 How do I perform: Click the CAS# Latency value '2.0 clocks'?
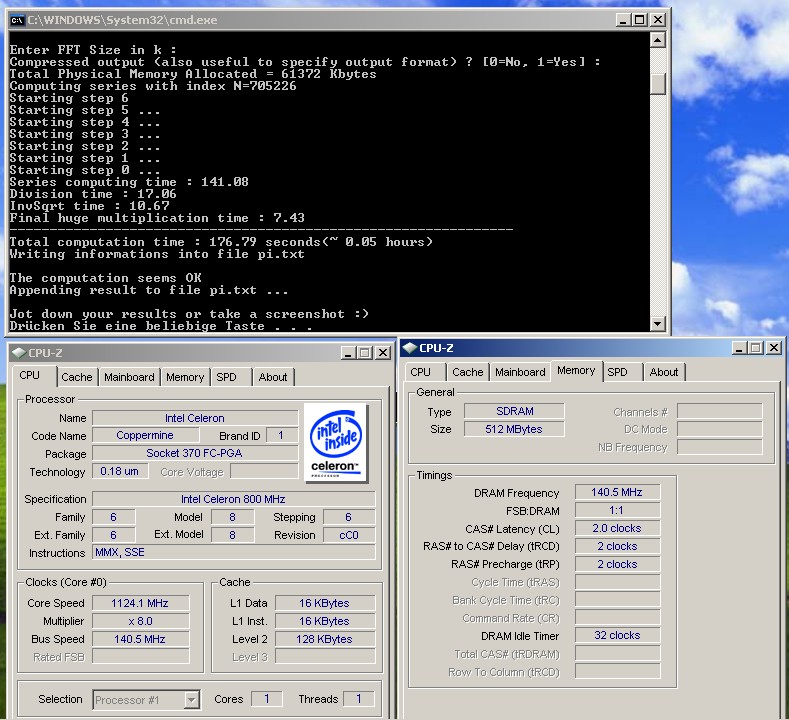tap(617, 528)
